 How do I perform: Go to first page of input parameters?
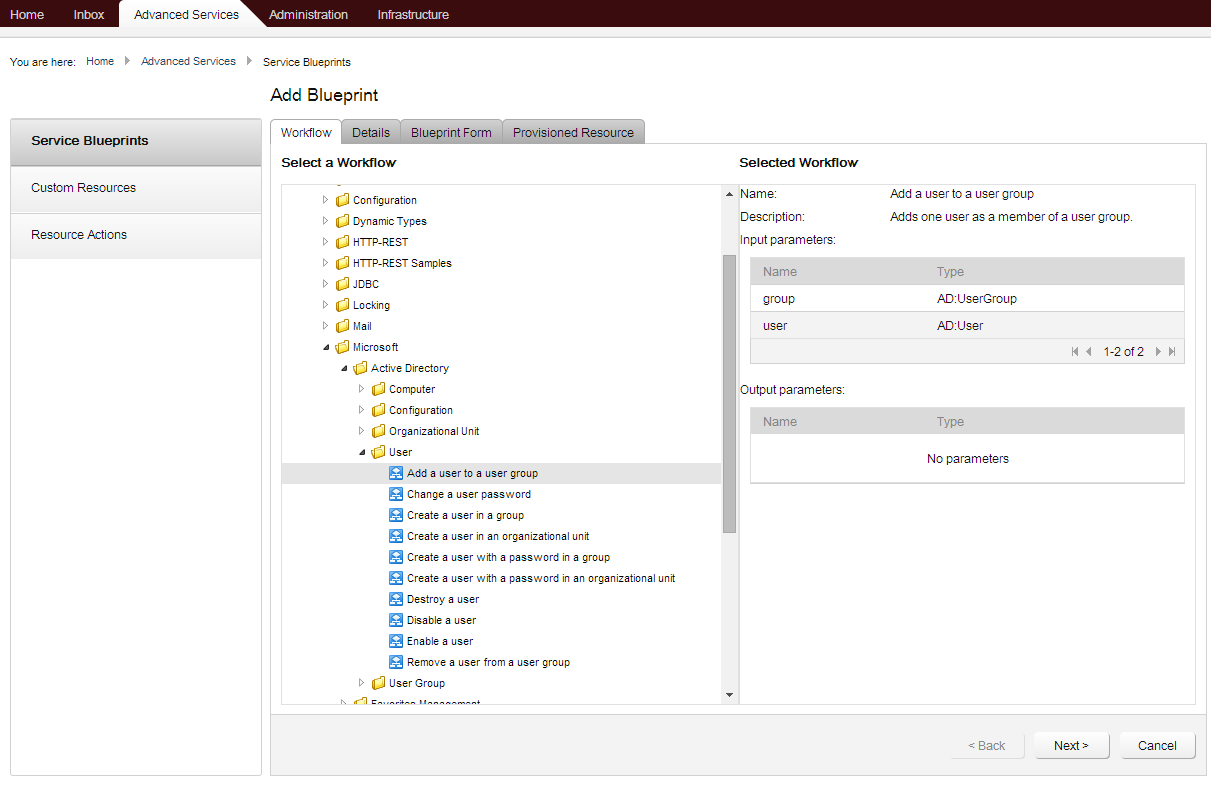(x=1075, y=351)
